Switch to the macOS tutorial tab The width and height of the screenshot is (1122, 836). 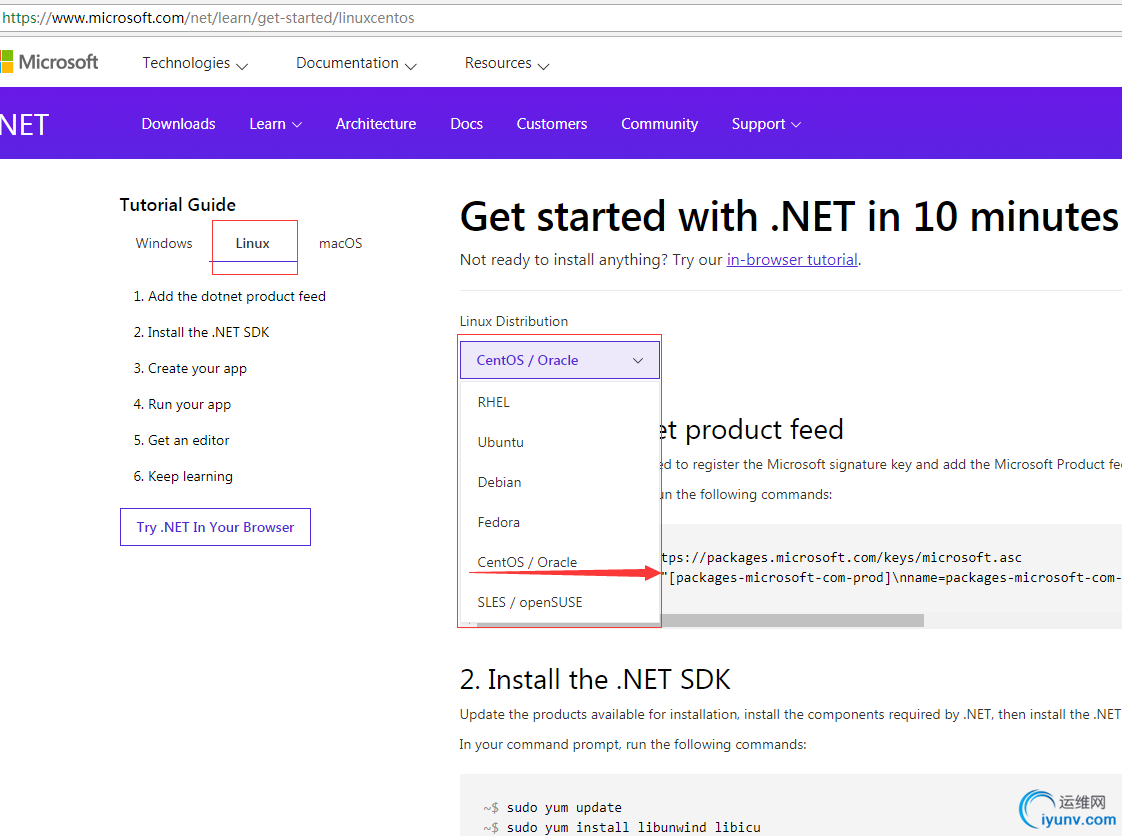[341, 243]
